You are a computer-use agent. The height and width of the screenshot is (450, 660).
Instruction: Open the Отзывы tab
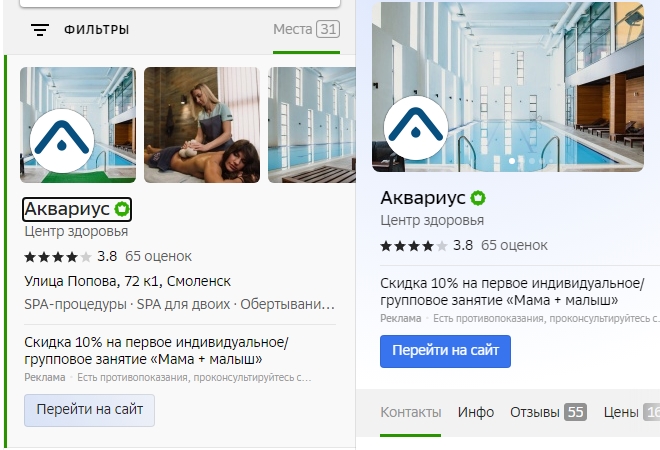tap(548, 412)
